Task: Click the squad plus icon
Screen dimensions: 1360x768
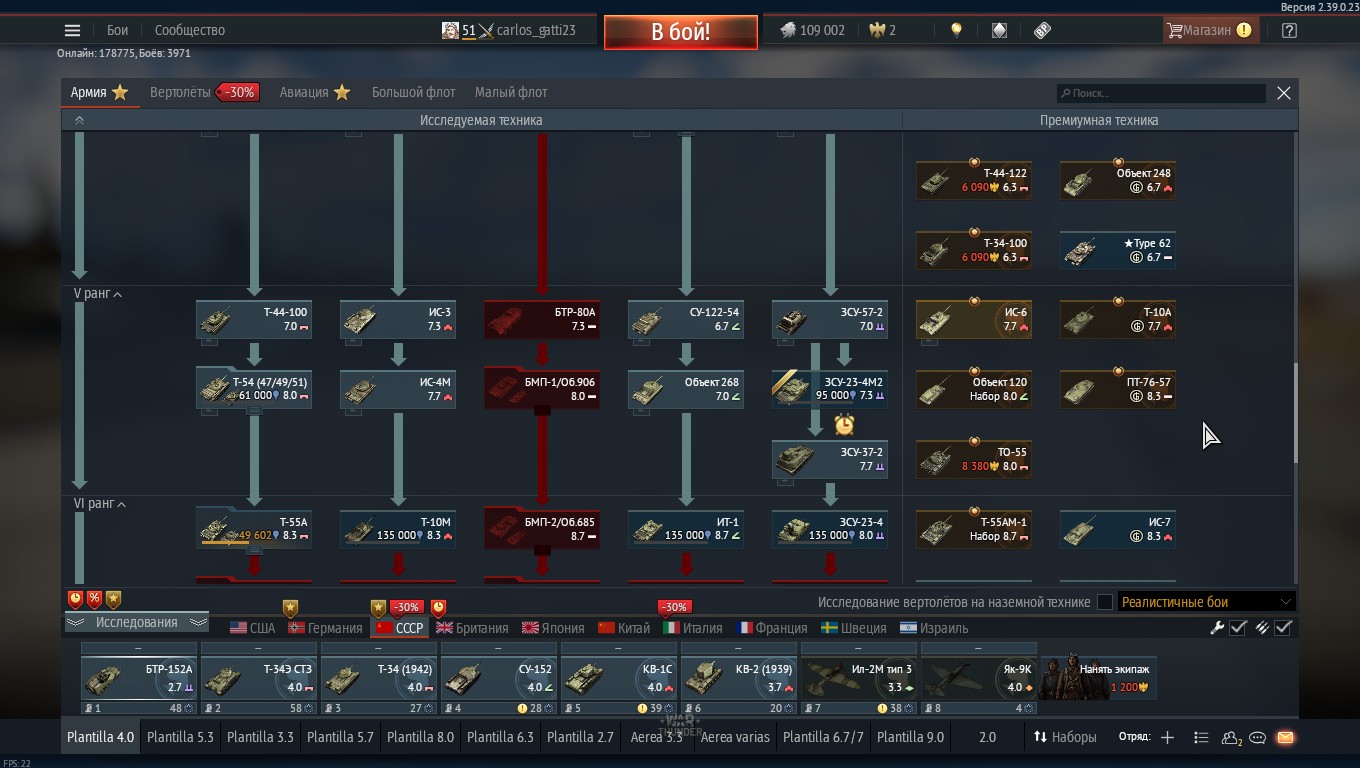Action: 1167,737
